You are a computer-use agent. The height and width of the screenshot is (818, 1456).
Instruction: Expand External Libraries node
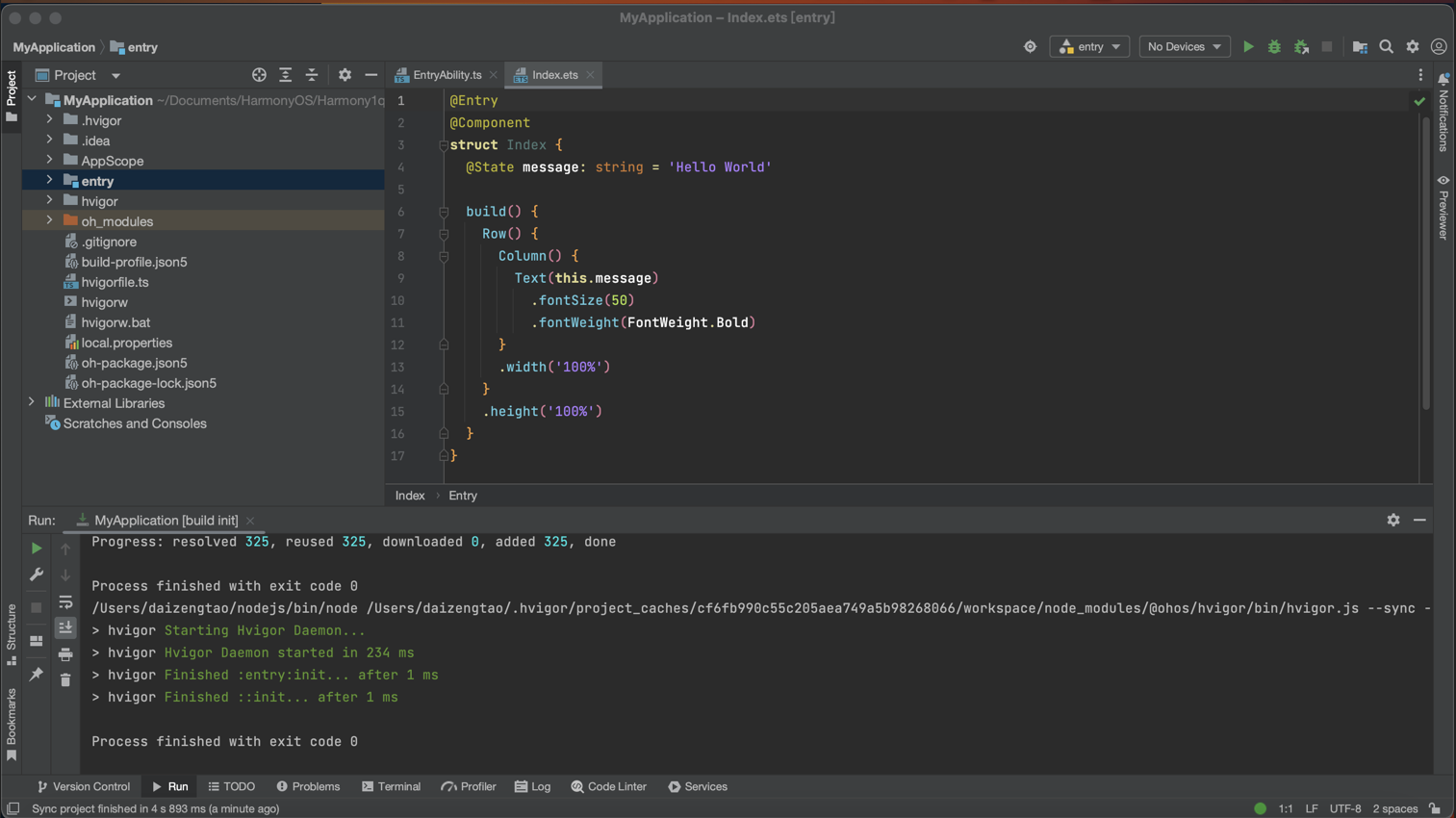(x=32, y=402)
